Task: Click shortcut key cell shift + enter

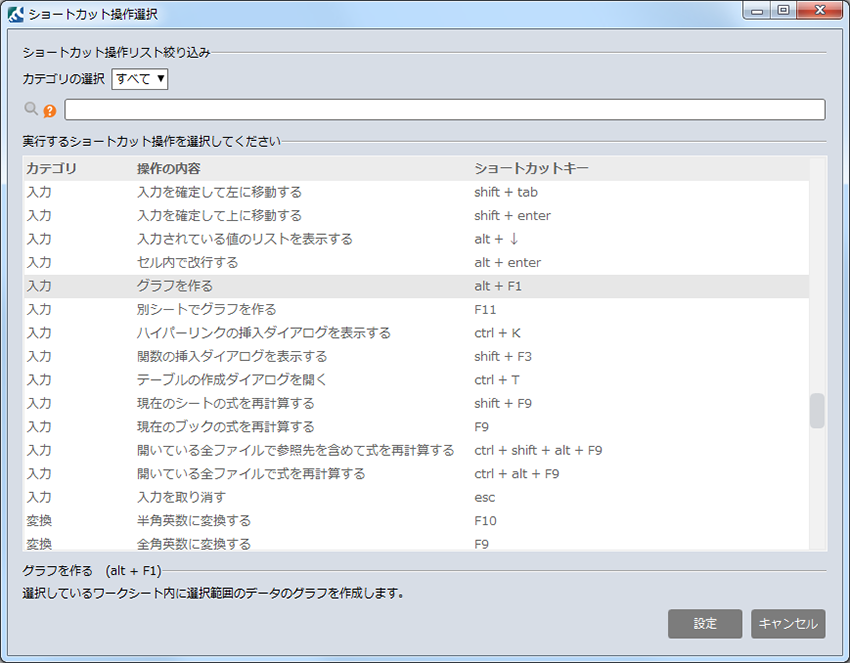Action: [x=512, y=215]
